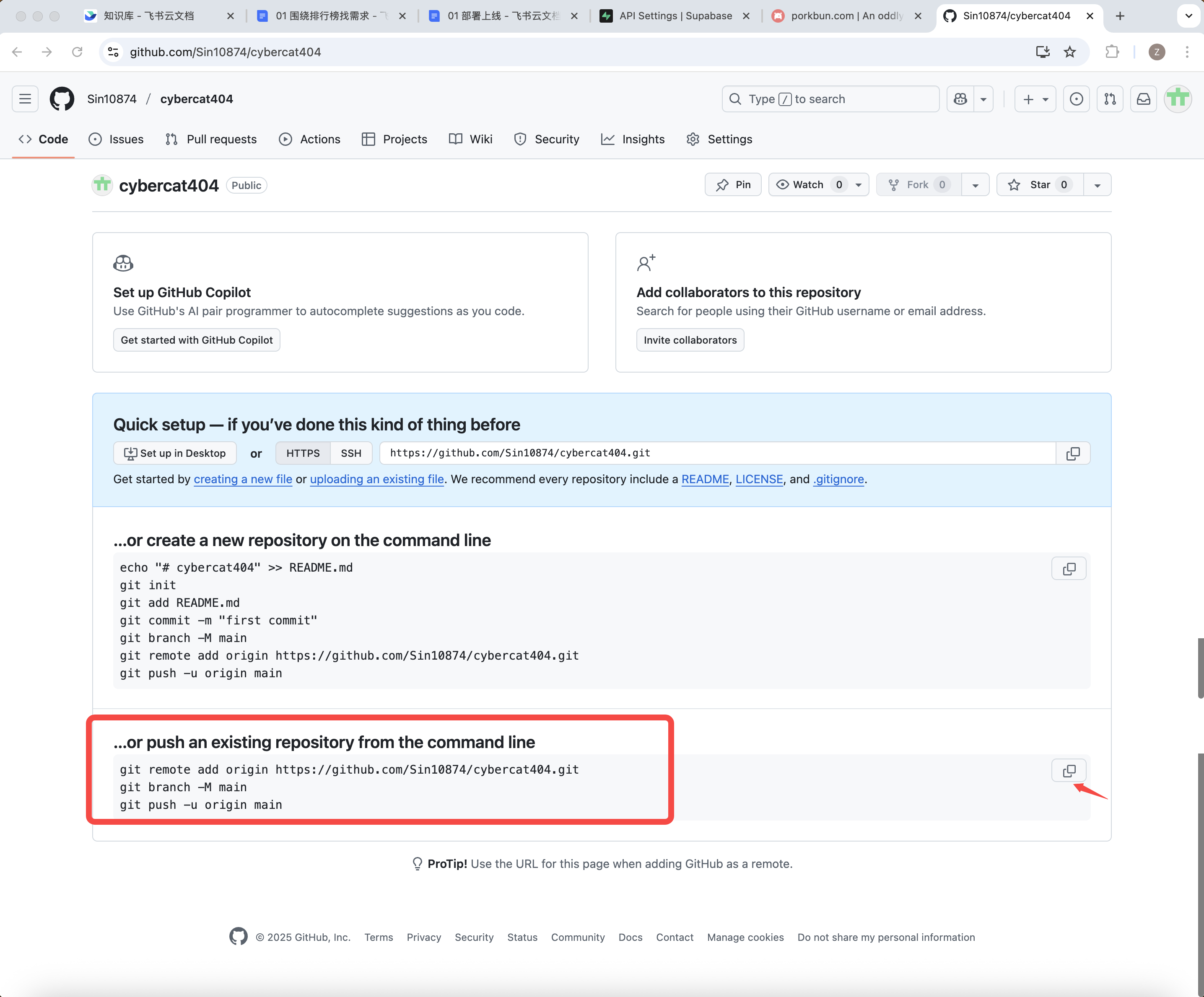Open the repository Settings tab
Viewport: 1204px width, 997px height.
719,139
